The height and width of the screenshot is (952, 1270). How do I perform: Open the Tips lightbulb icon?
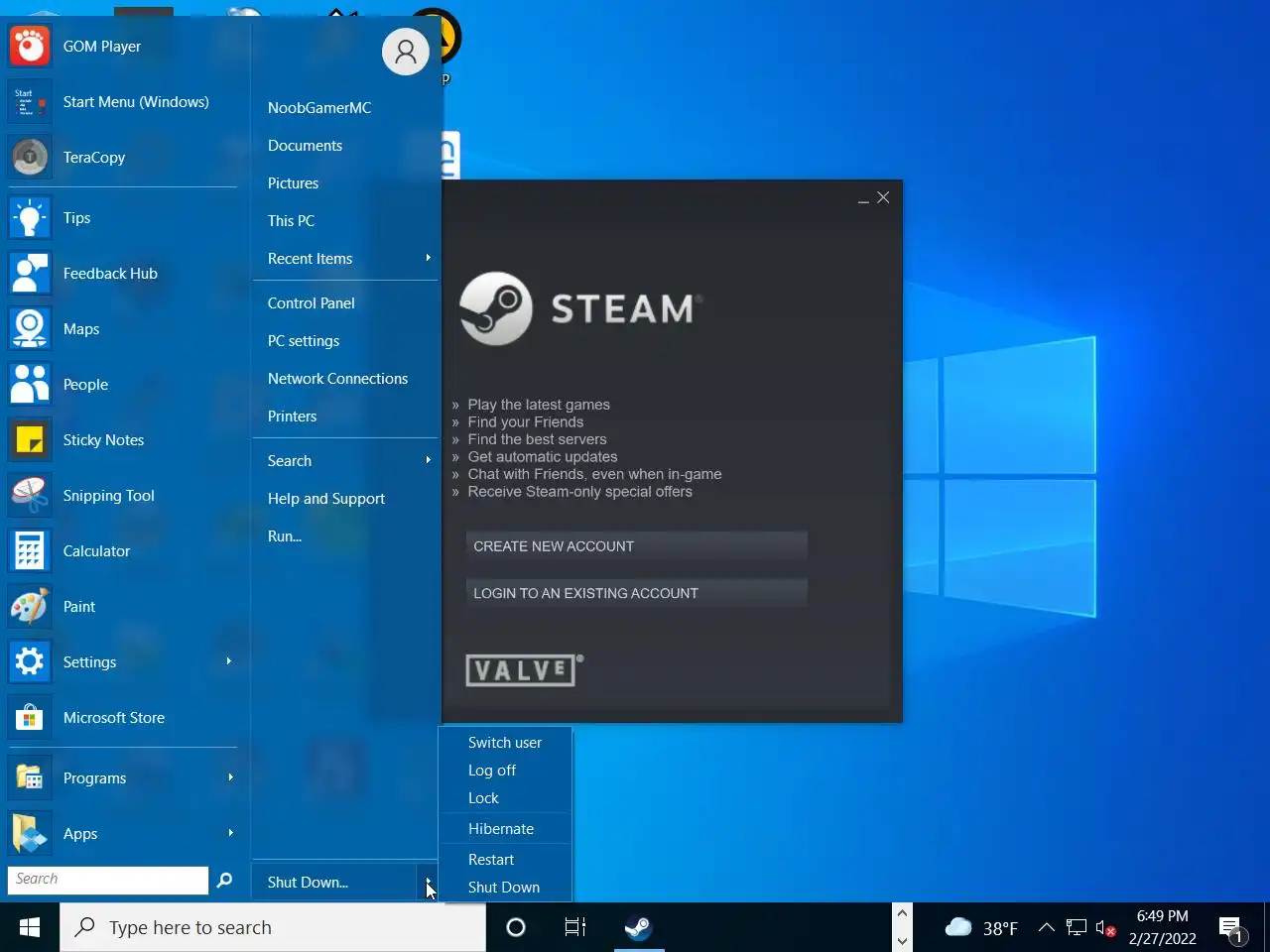pos(30,217)
